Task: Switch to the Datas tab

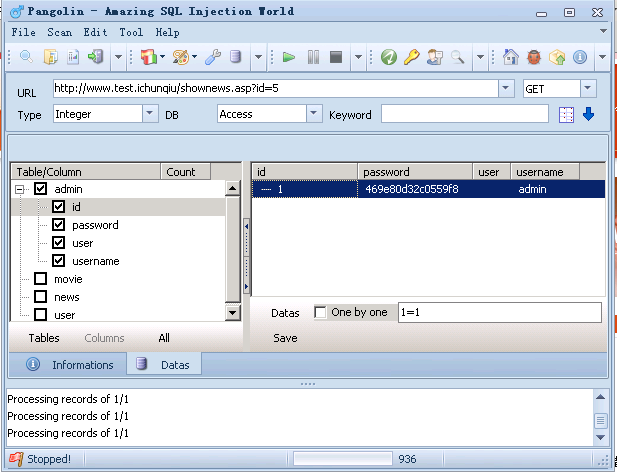Action: click(164, 364)
